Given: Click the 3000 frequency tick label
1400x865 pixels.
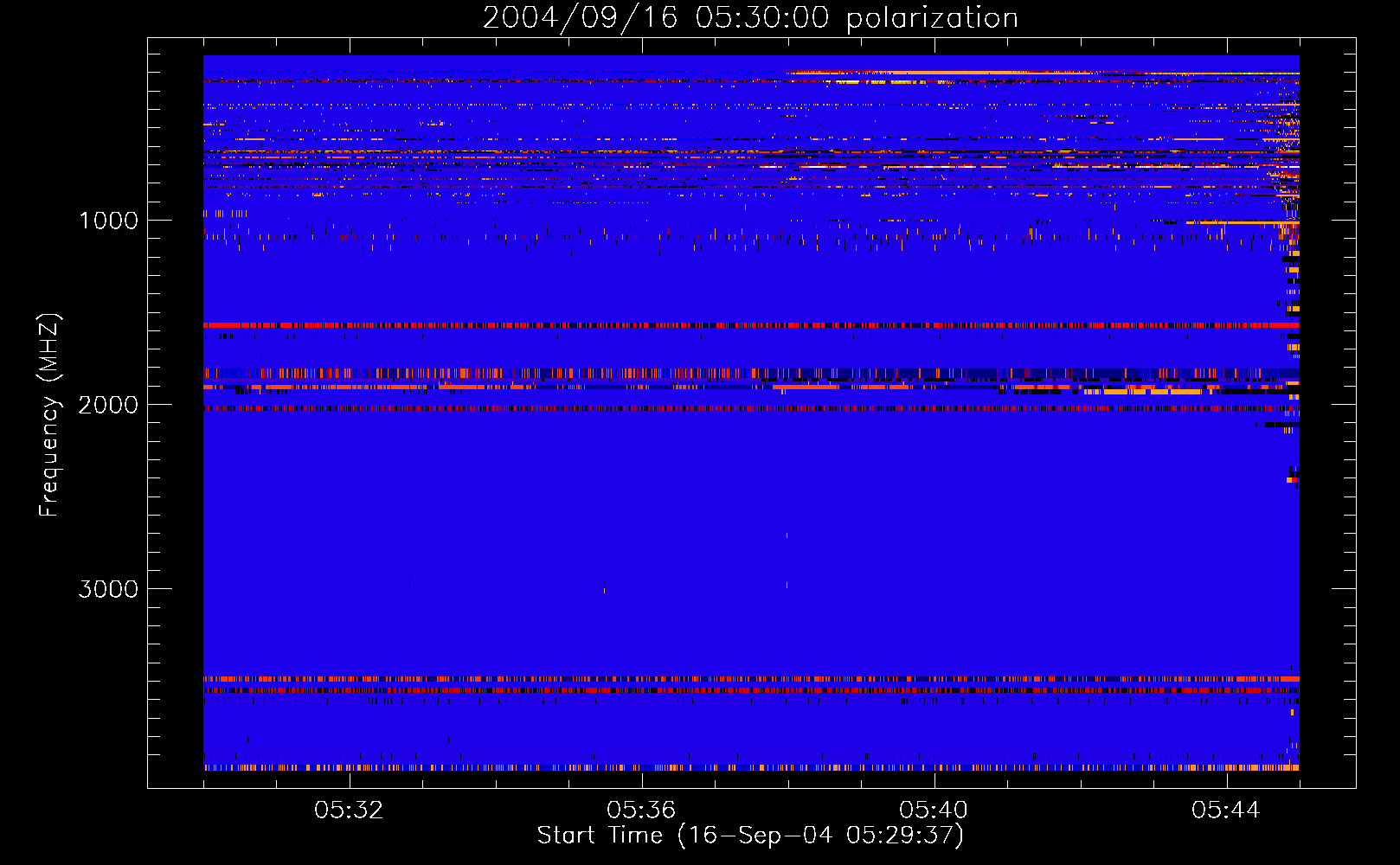Looking at the screenshot, I should coord(108,589).
